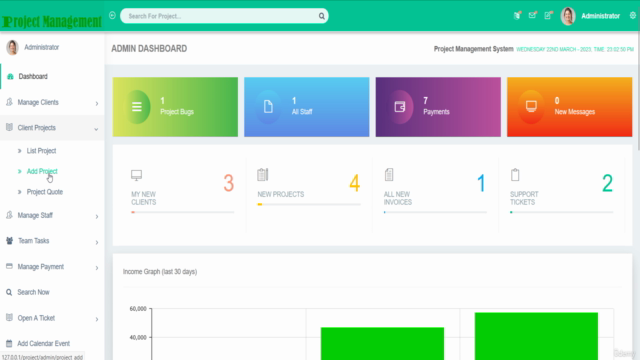Click the middle green income bar
The image size is (640, 360).
click(382, 344)
